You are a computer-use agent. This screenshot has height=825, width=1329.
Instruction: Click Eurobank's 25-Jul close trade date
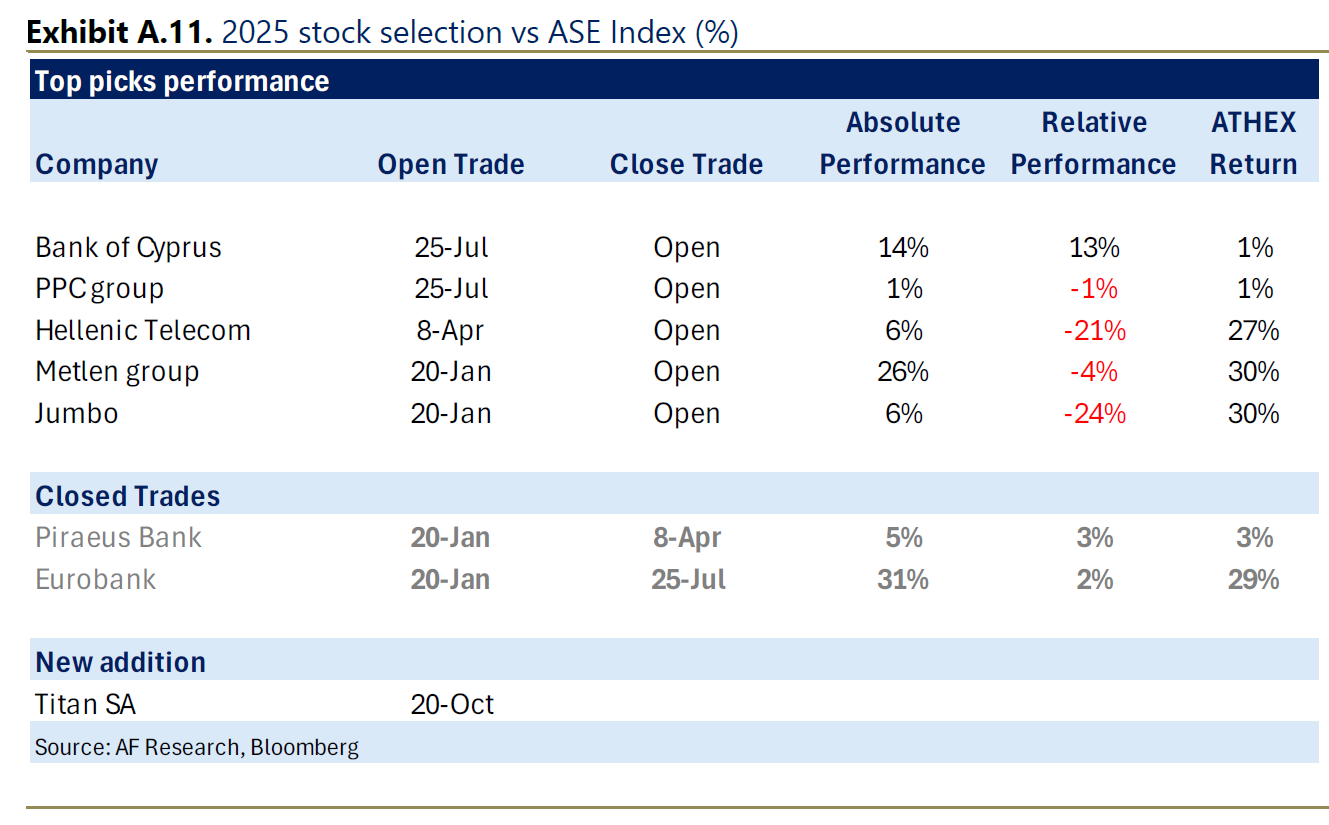[686, 579]
